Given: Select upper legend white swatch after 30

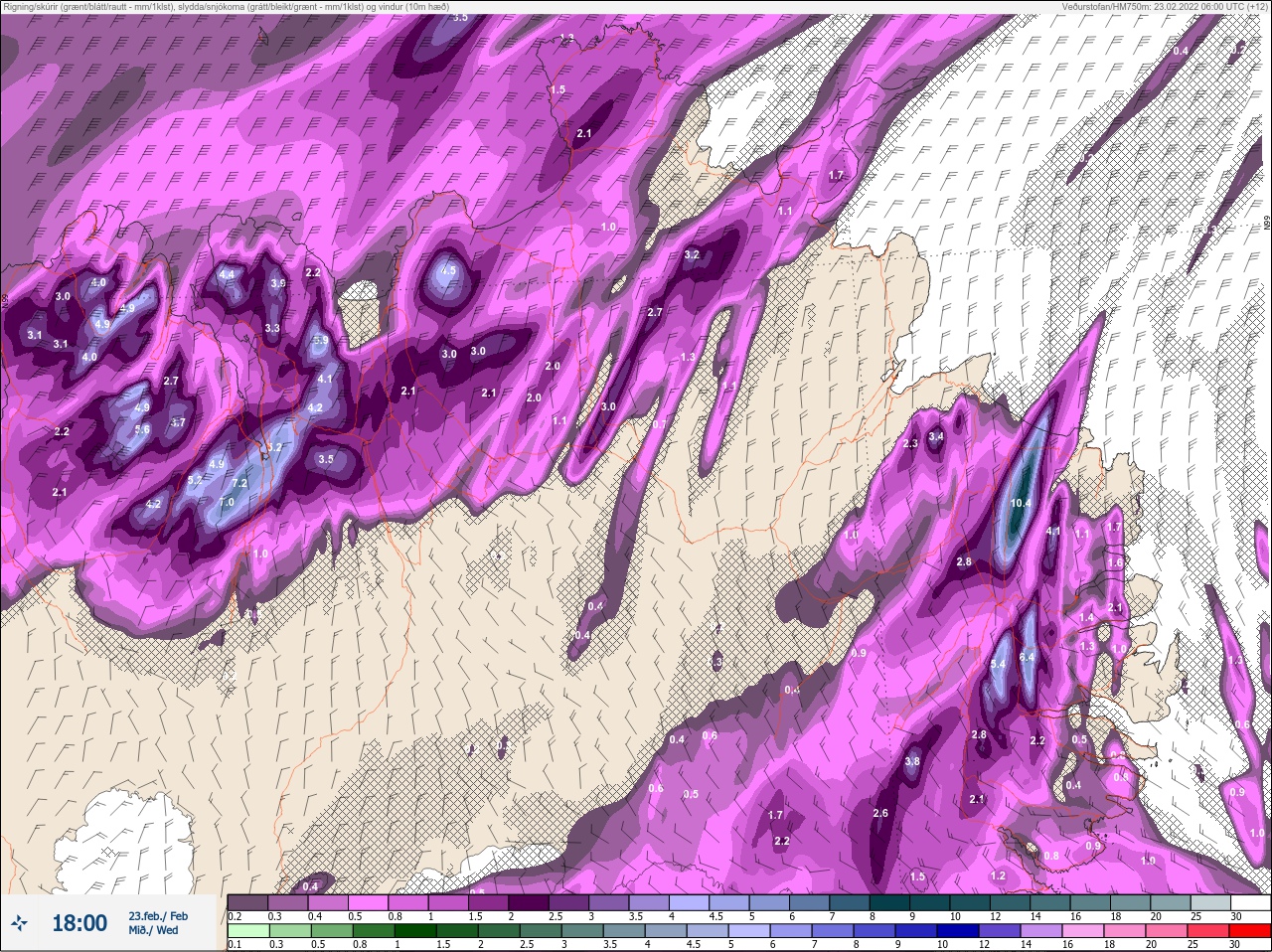Looking at the screenshot, I should point(1250,903).
